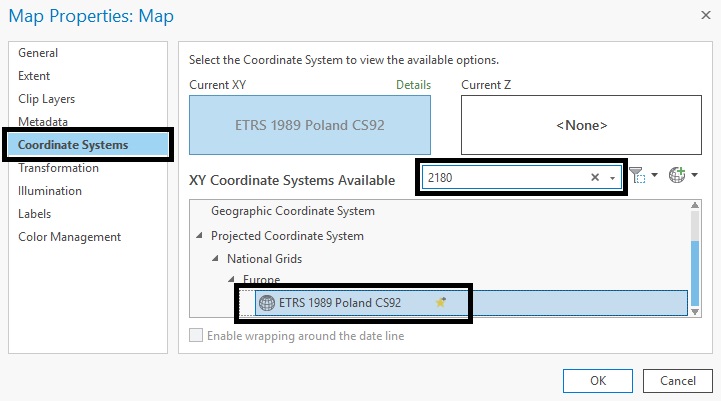Collapse the Projected Coordinate System node
Image resolution: width=721 pixels, height=402 pixels.
(x=201, y=236)
